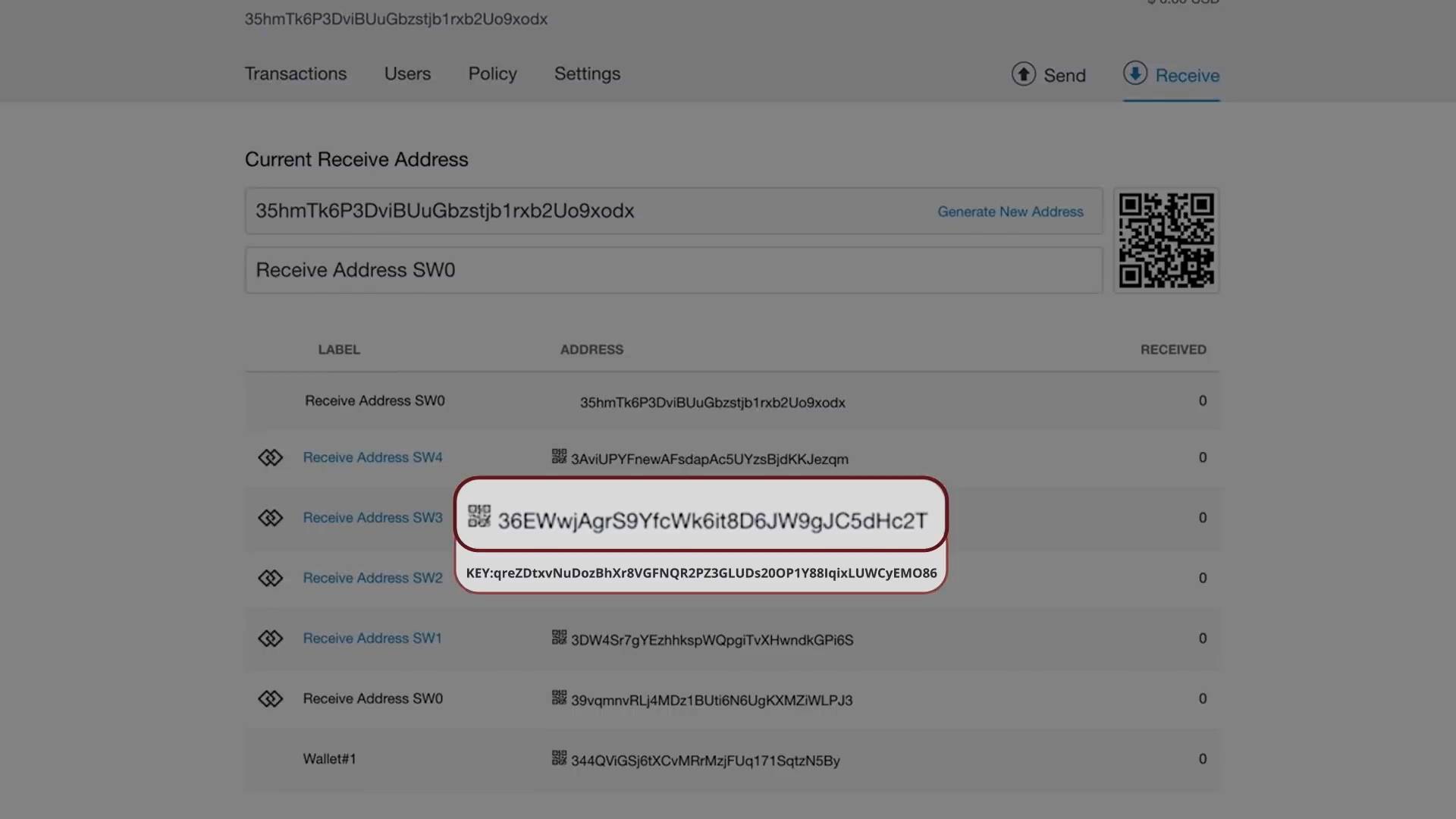Click the Generate New Address link
This screenshot has width=1456, height=819.
(x=1010, y=212)
